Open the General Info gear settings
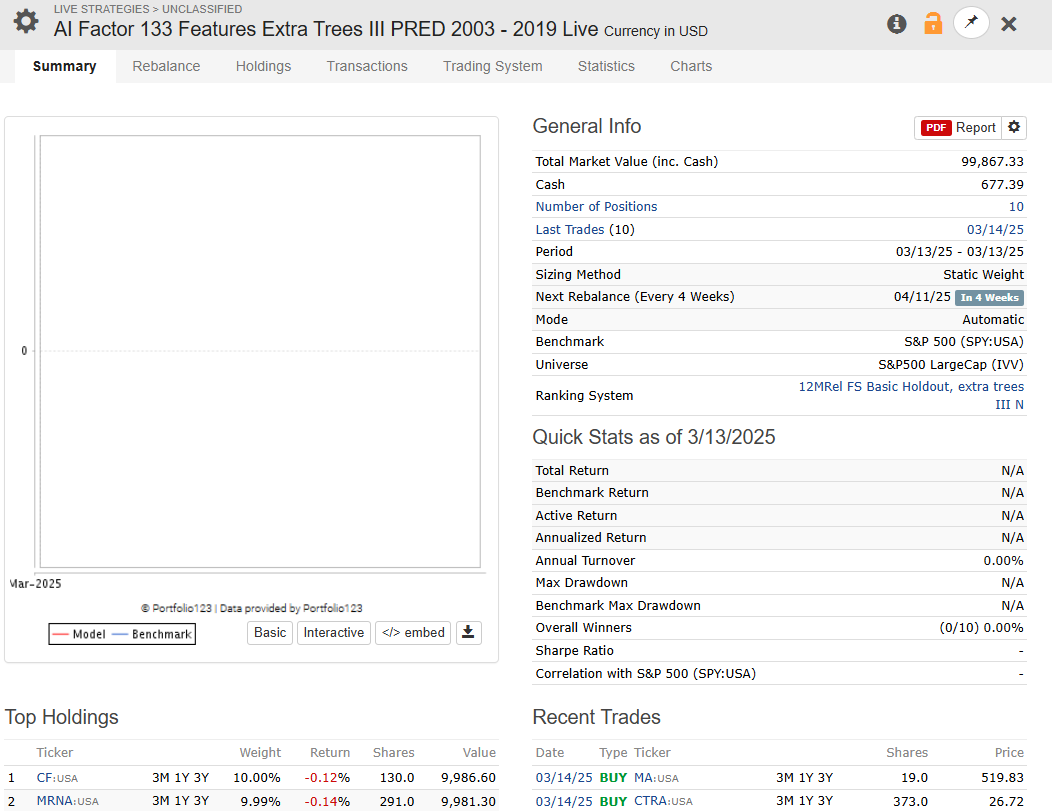Viewport: 1052px width, 811px height. (1014, 127)
